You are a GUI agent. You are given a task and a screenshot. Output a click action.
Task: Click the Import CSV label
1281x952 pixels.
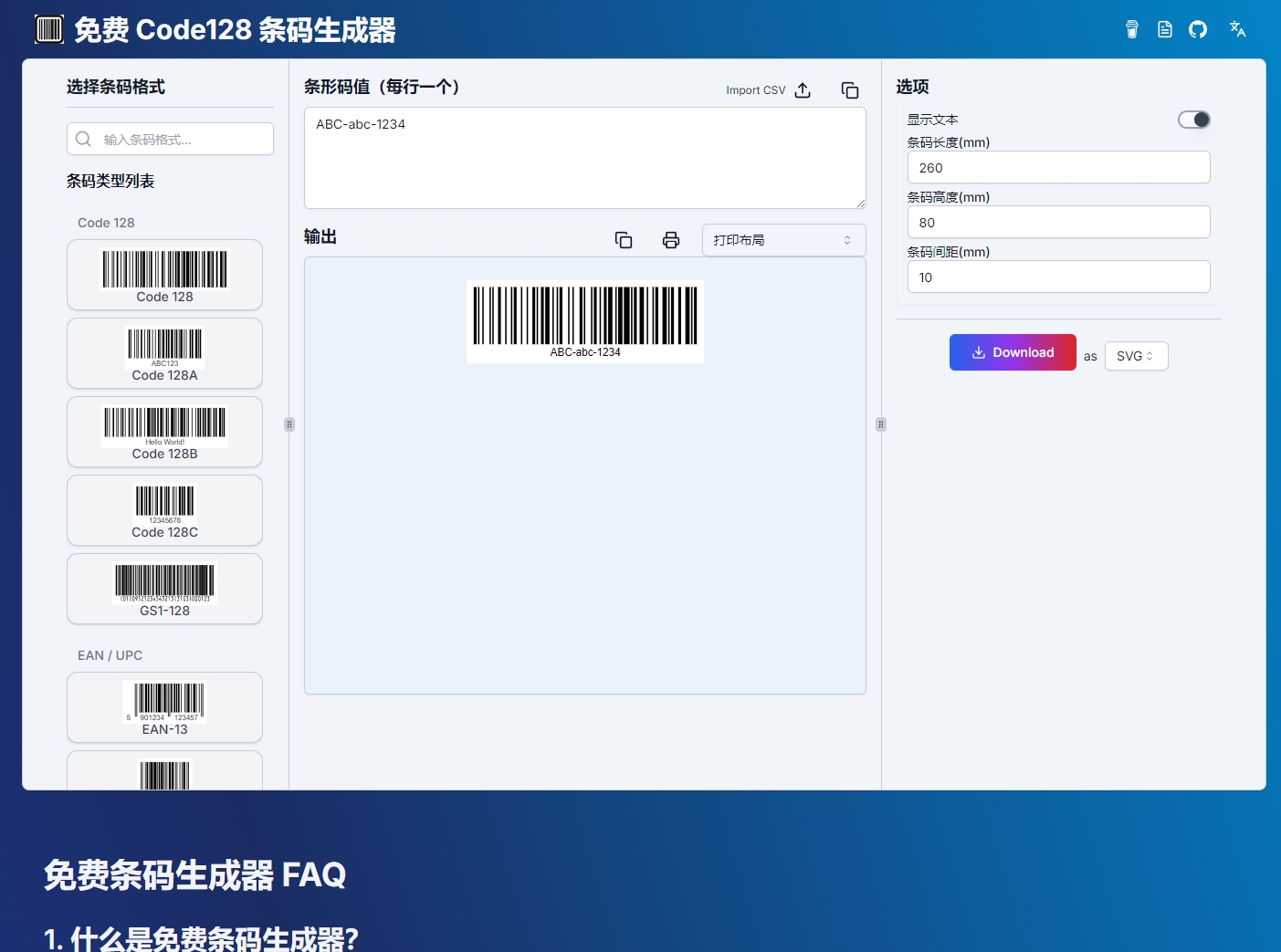point(755,90)
